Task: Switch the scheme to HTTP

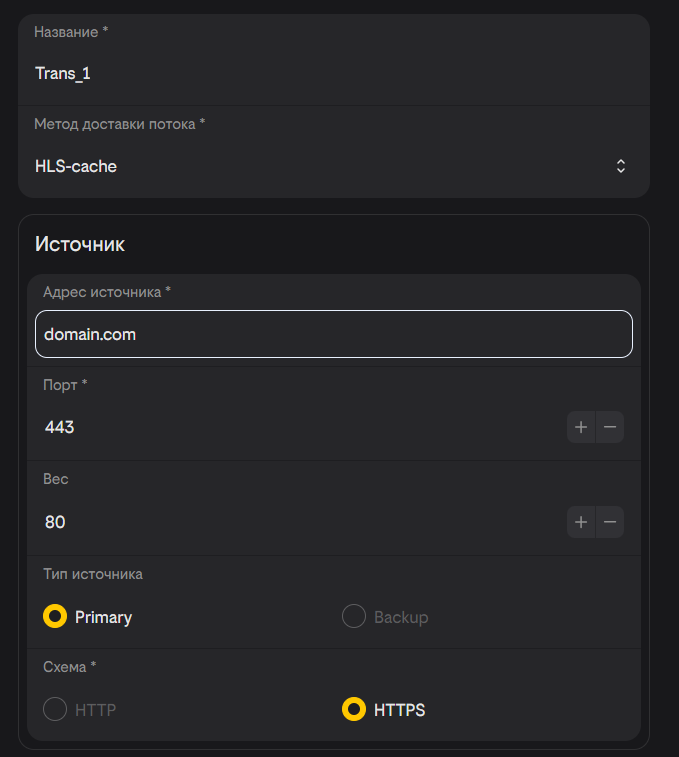Action: 55,710
